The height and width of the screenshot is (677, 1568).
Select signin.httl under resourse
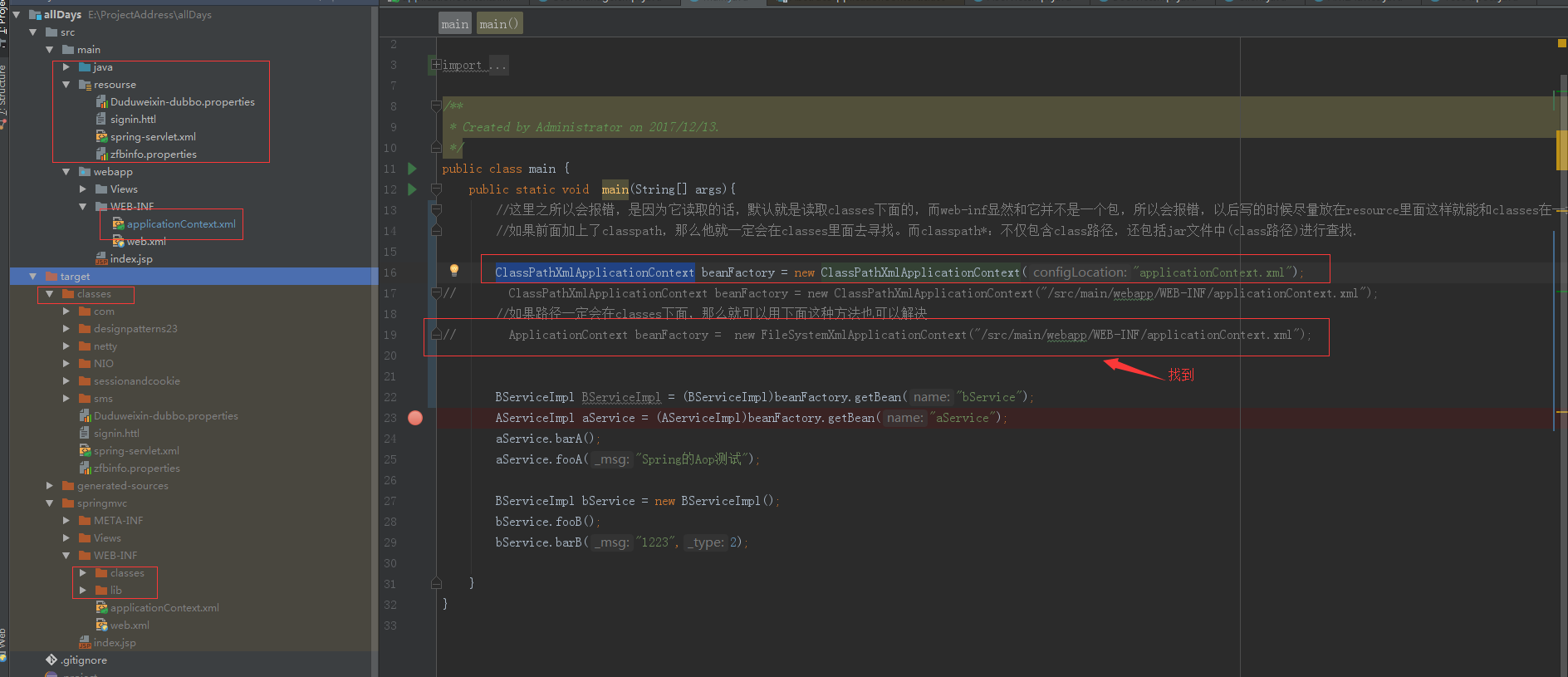[133, 119]
